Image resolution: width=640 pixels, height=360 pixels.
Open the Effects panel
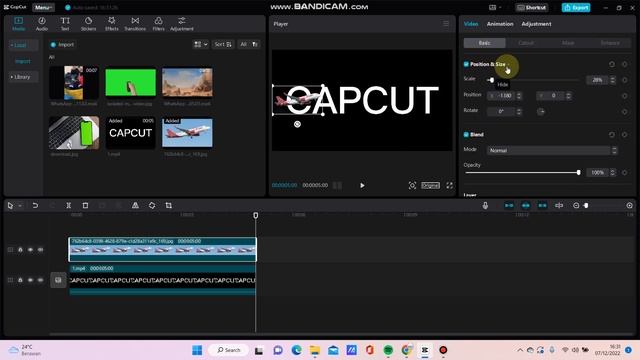tap(111, 24)
